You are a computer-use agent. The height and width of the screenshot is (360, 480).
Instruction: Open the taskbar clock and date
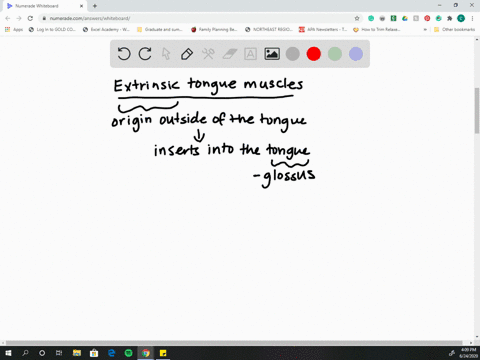point(468,353)
